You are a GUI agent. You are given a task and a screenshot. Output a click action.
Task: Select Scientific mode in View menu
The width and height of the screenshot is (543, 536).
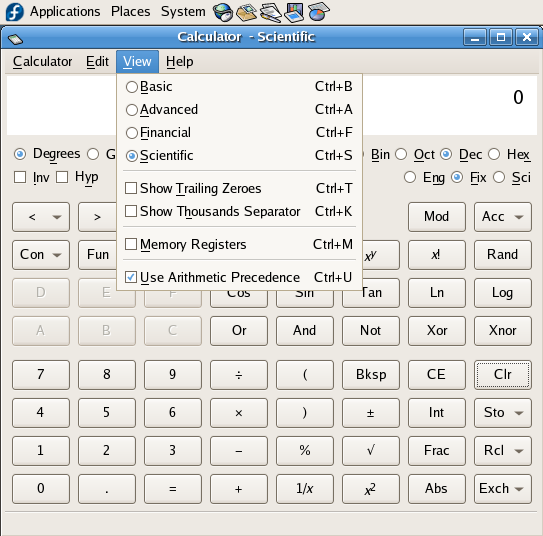(239, 156)
